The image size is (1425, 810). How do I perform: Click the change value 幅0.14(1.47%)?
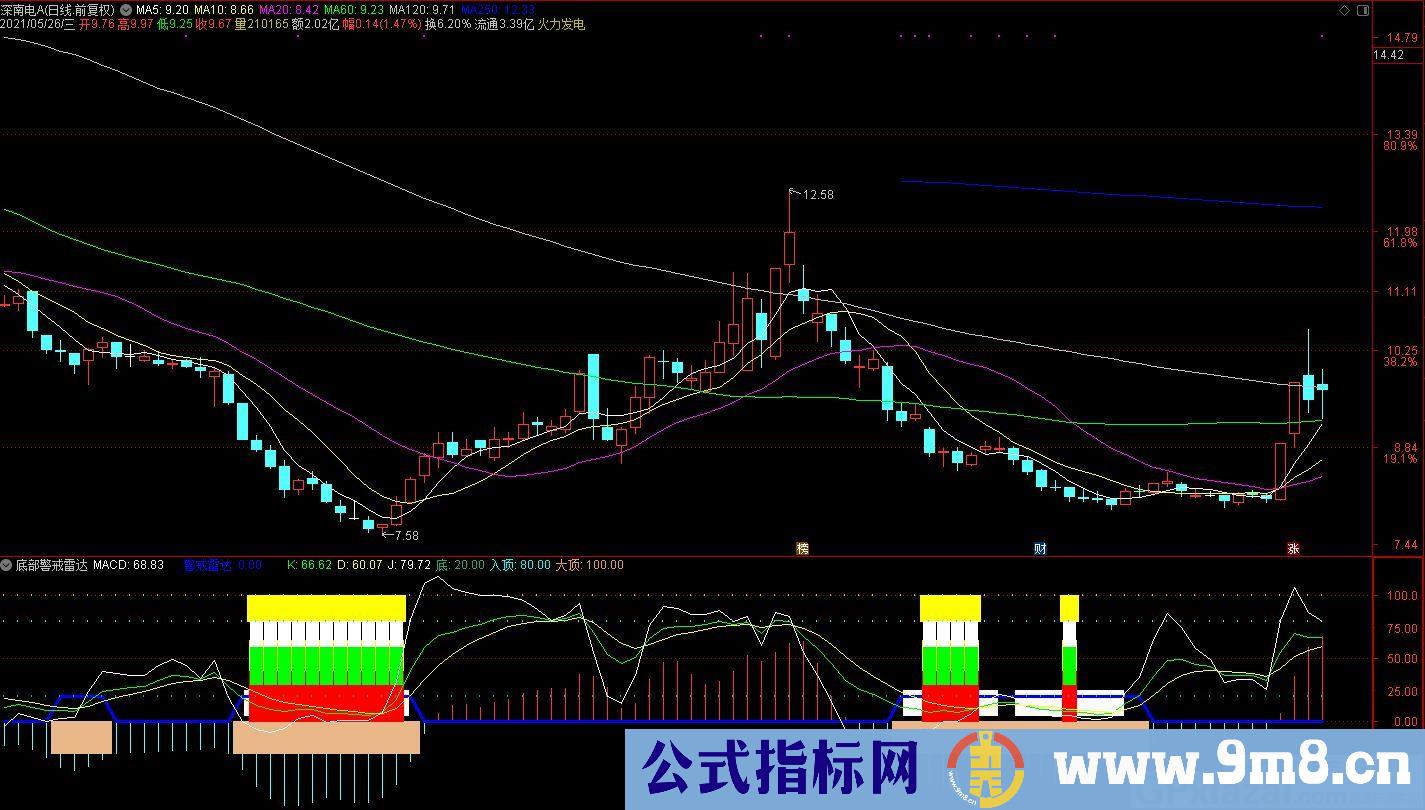coord(382,24)
